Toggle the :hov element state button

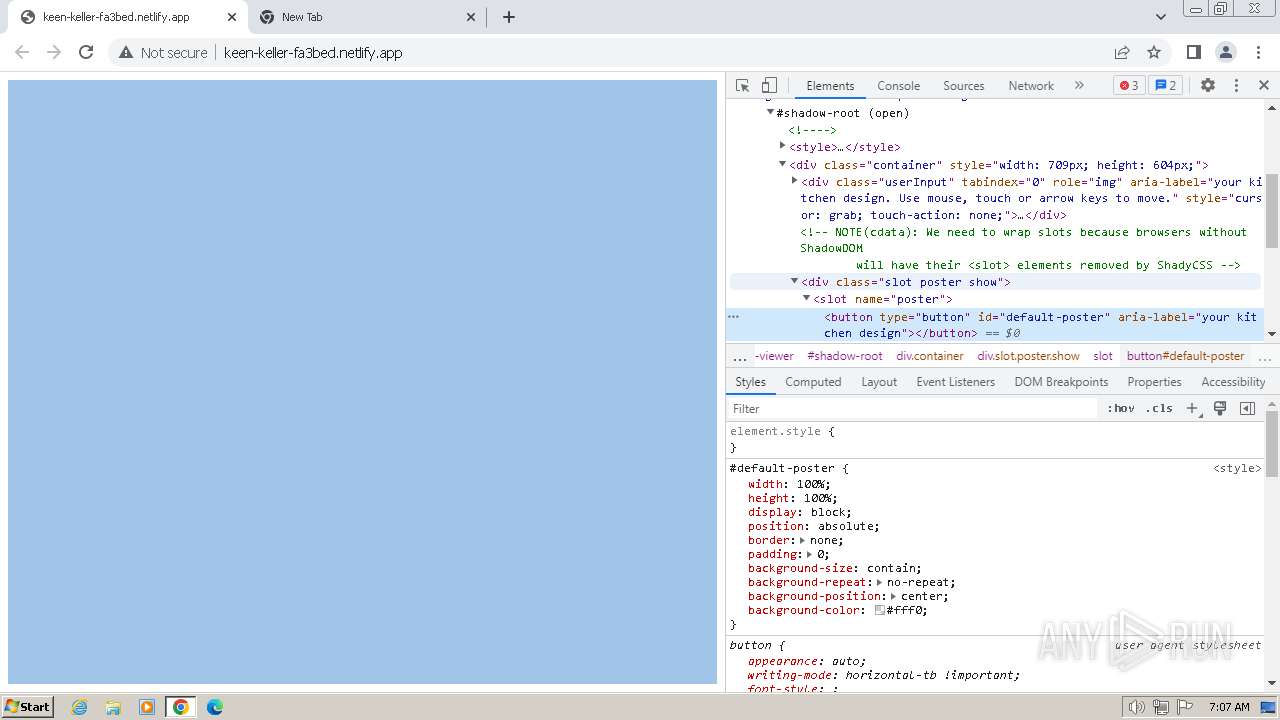[1120, 408]
